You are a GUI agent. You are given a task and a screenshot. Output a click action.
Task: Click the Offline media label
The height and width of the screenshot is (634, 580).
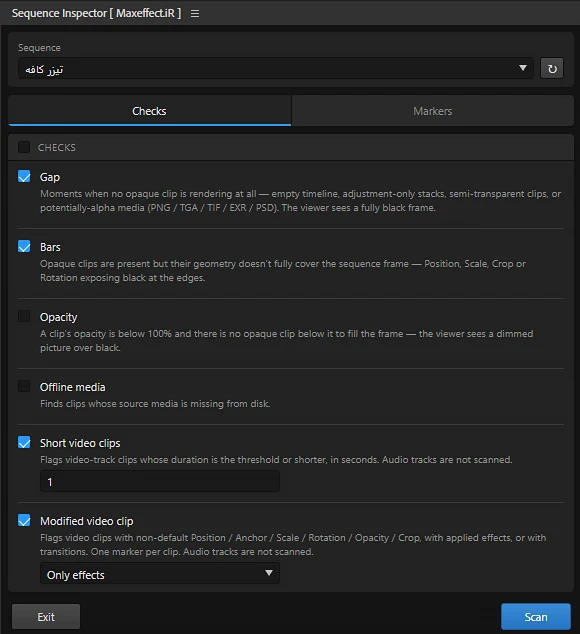tap(73, 387)
